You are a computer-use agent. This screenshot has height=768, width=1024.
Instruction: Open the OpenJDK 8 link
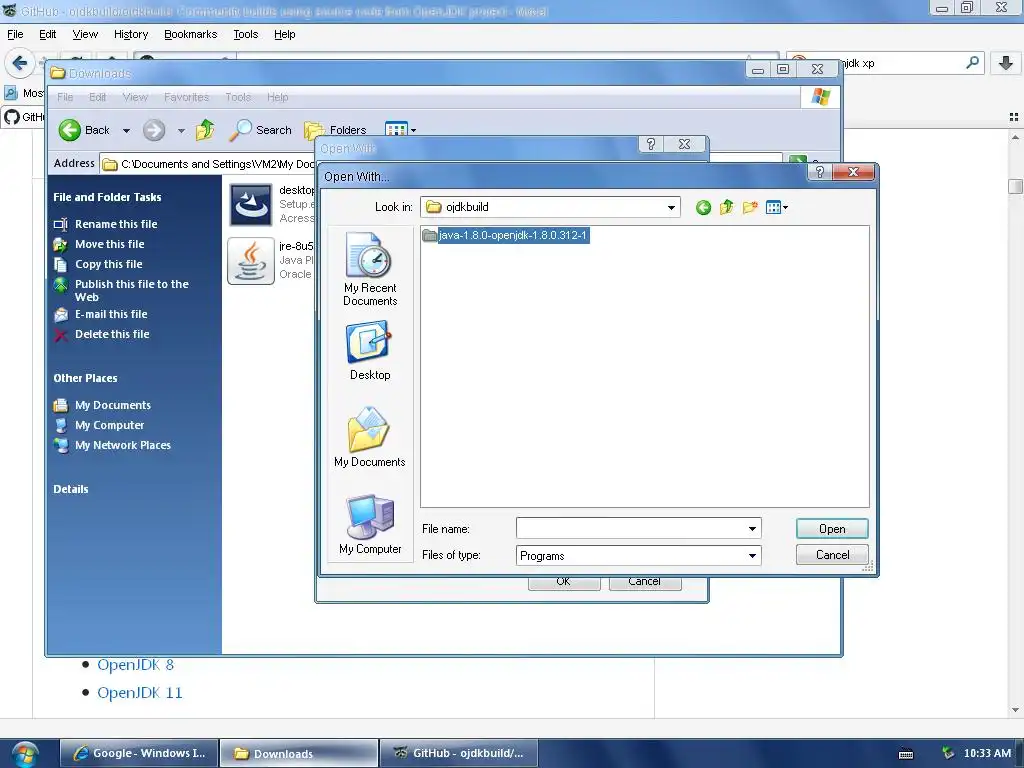click(135, 665)
